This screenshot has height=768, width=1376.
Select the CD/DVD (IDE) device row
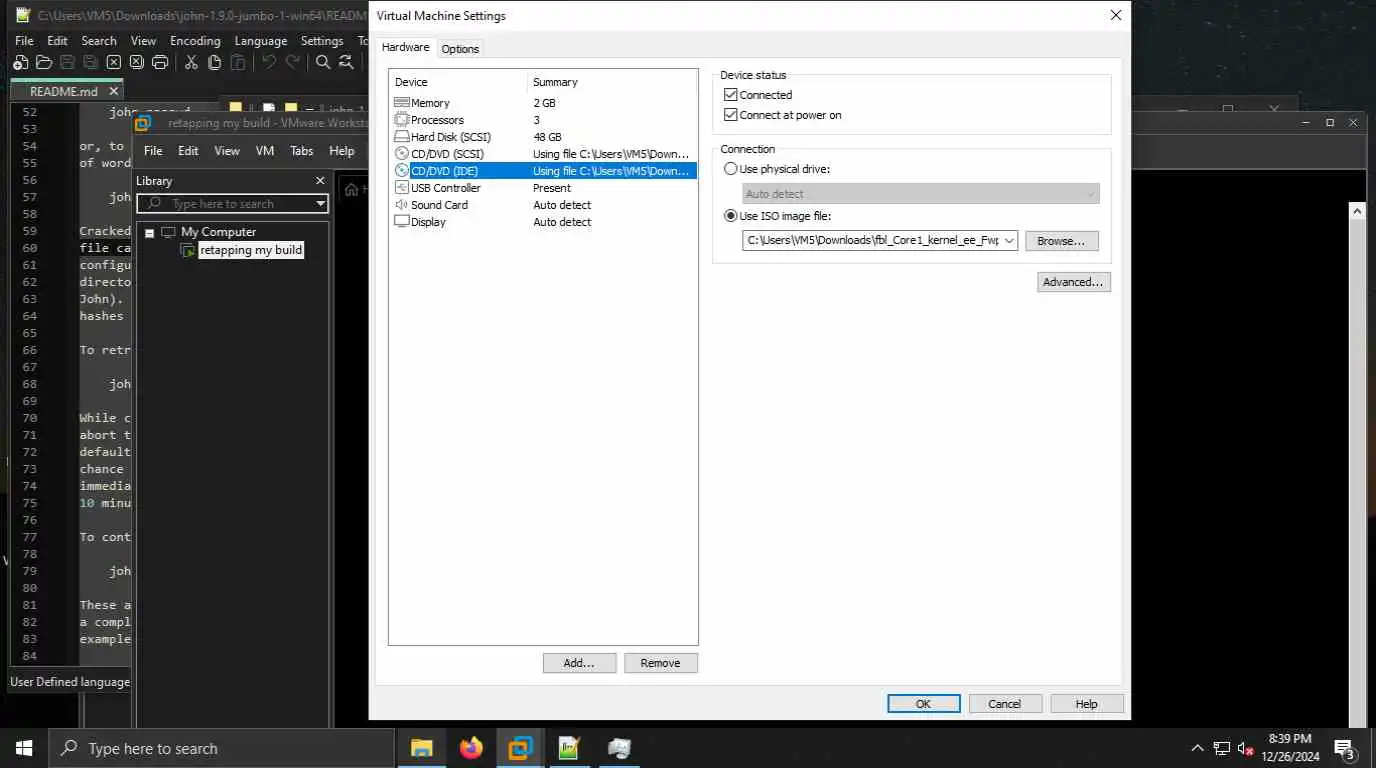[543, 171]
